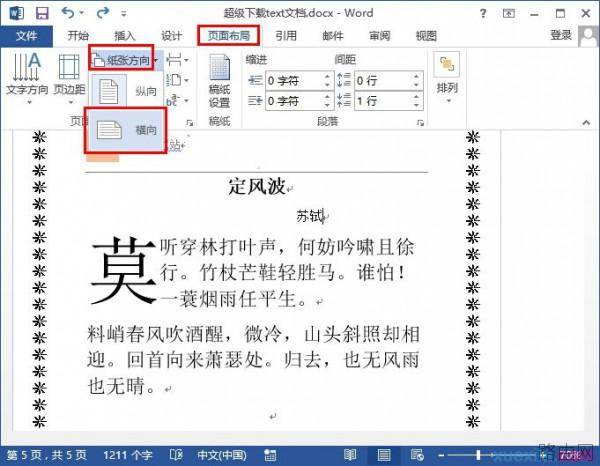Screen dimensions: 600x466
Task: Click the user account avatar
Action: tap(588, 36)
